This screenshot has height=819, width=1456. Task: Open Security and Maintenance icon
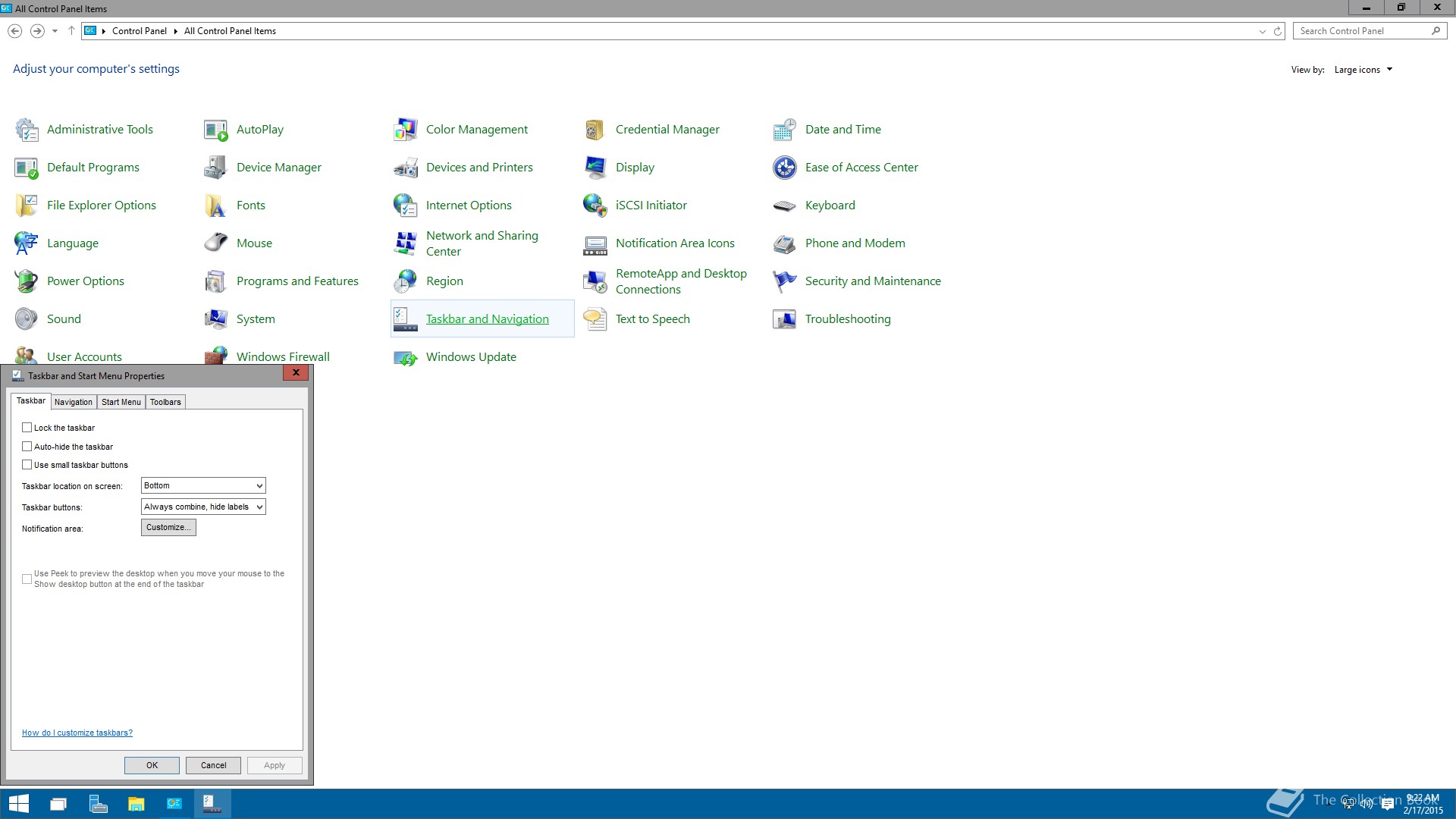click(x=785, y=281)
